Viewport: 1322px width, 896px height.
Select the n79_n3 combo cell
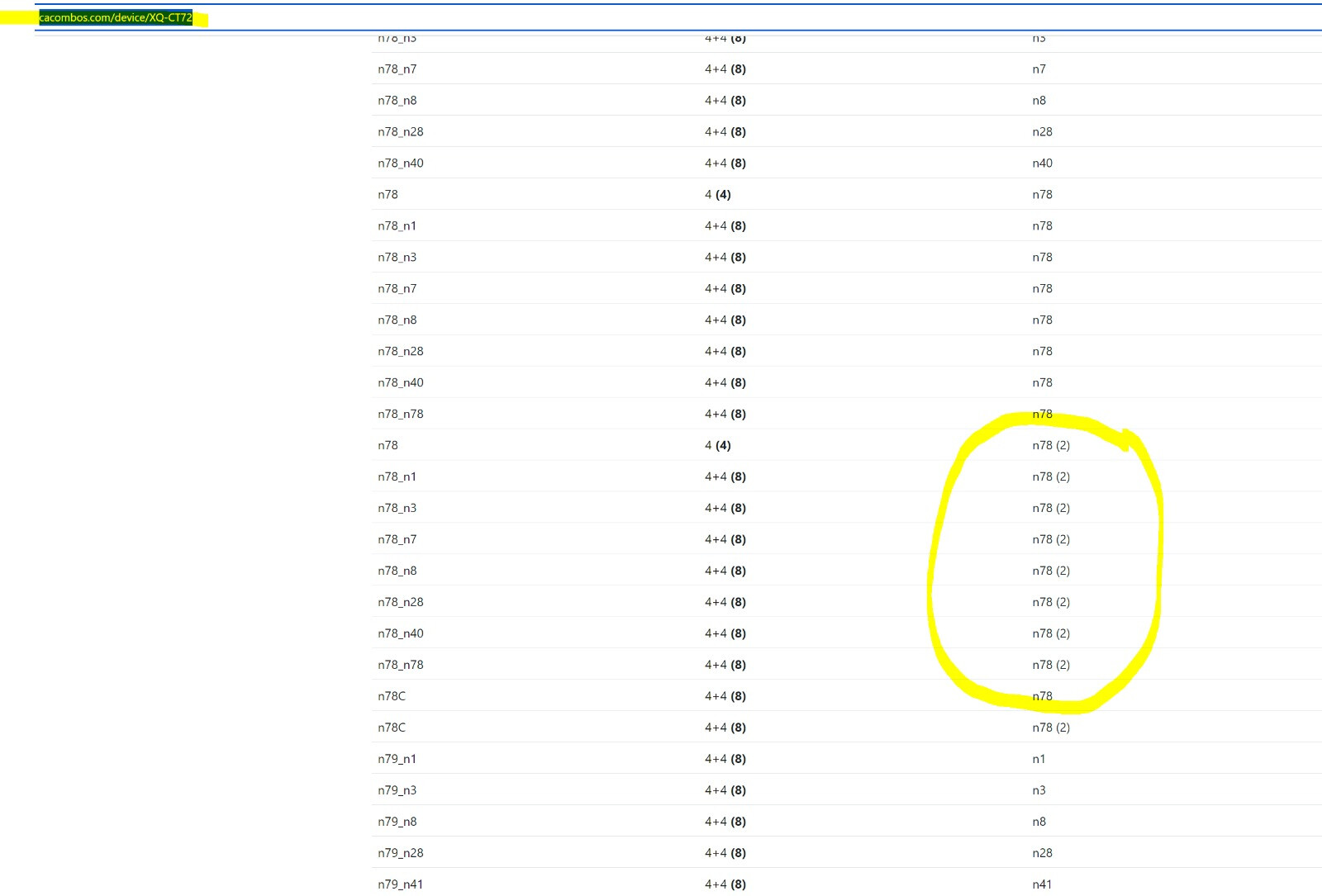(397, 790)
